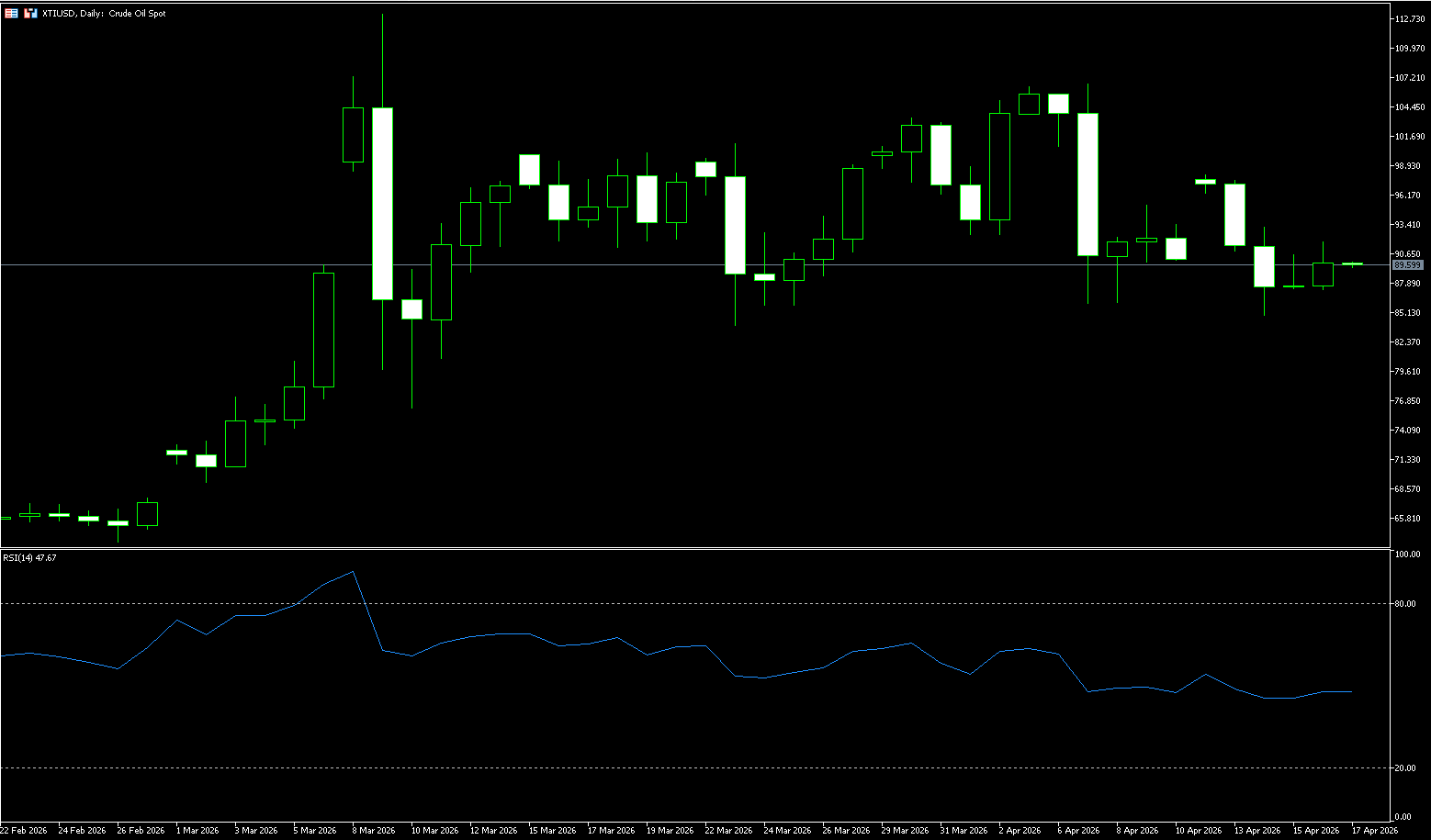Click the 22 Feb 2026 date on time axis

click(23, 831)
